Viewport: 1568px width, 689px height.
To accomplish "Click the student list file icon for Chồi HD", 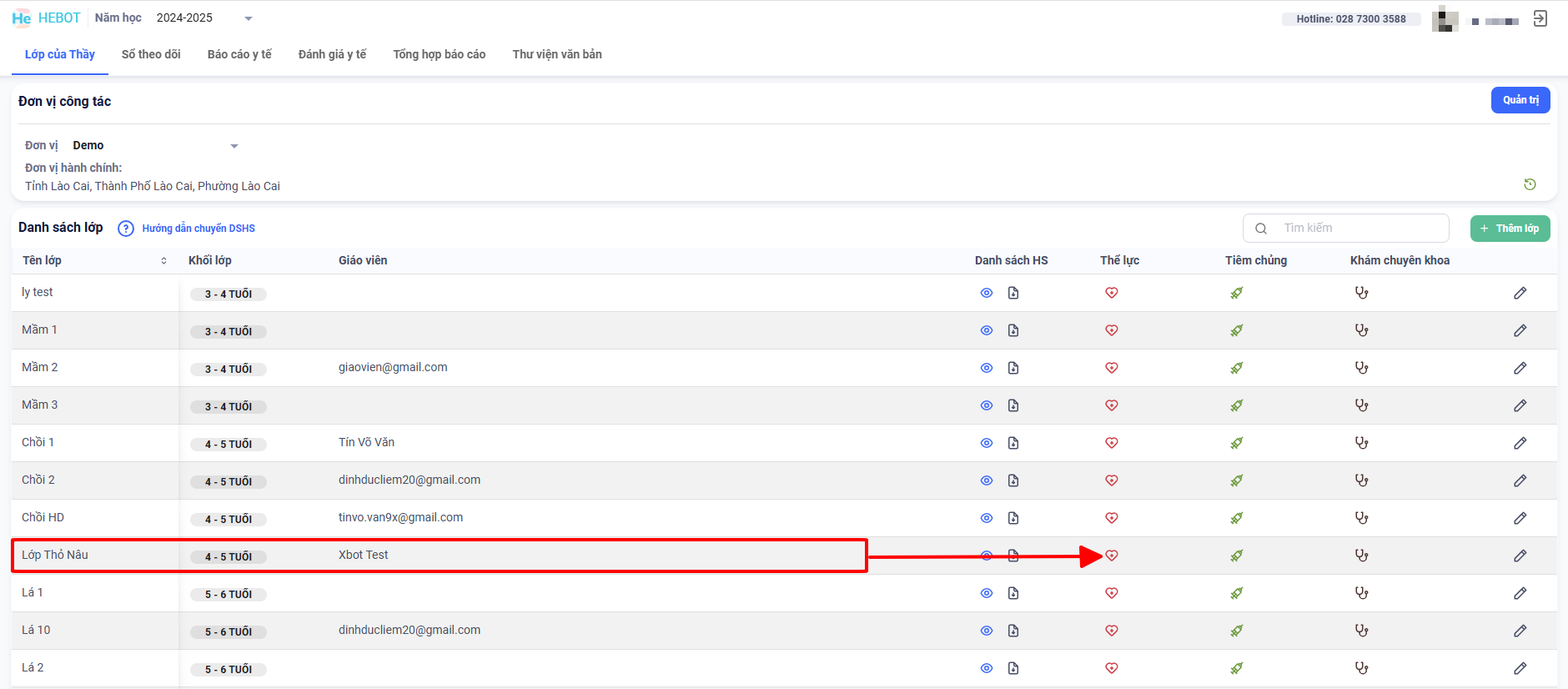I will [x=1013, y=518].
